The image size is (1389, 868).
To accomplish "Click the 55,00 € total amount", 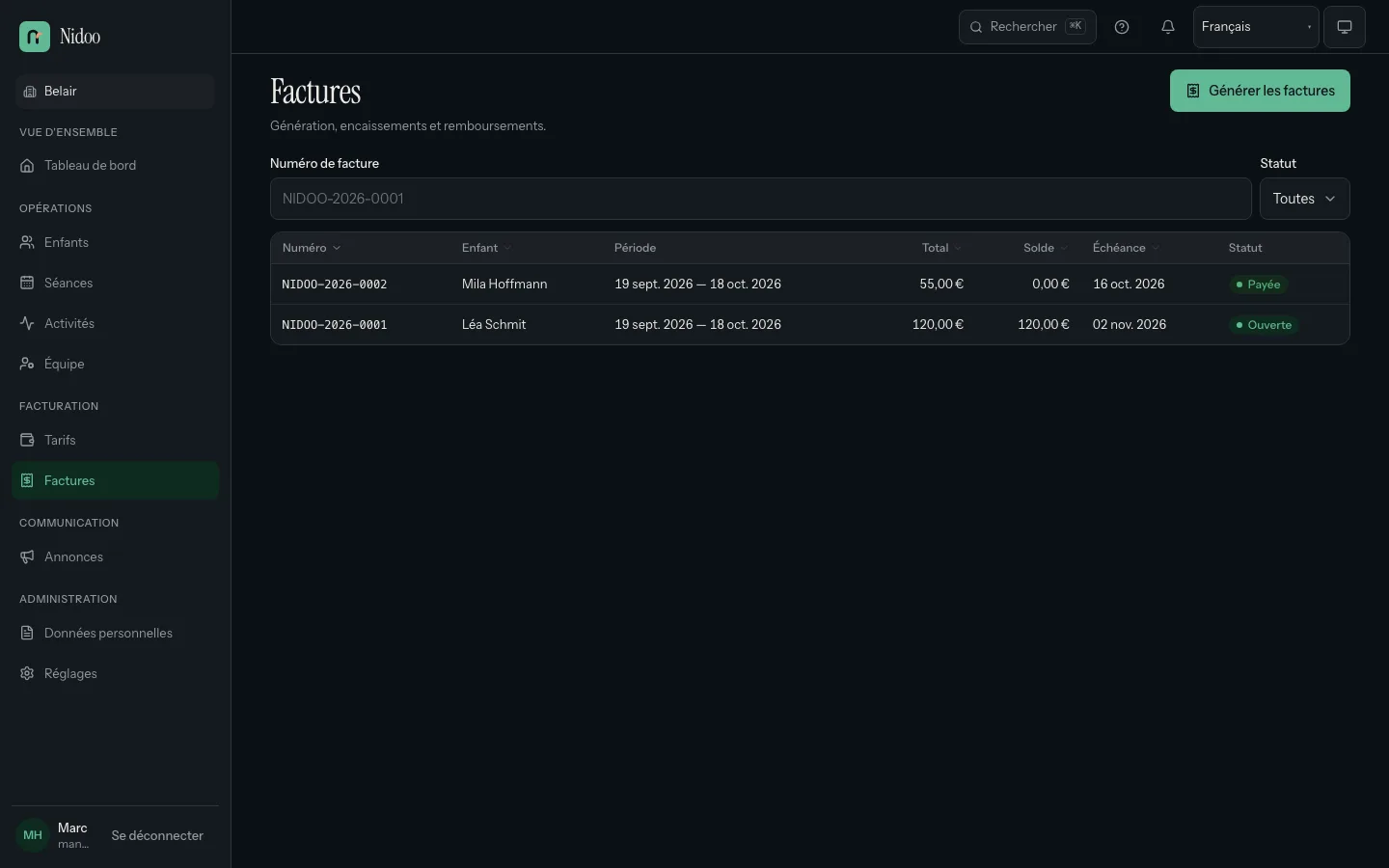I will pyautogui.click(x=941, y=285).
